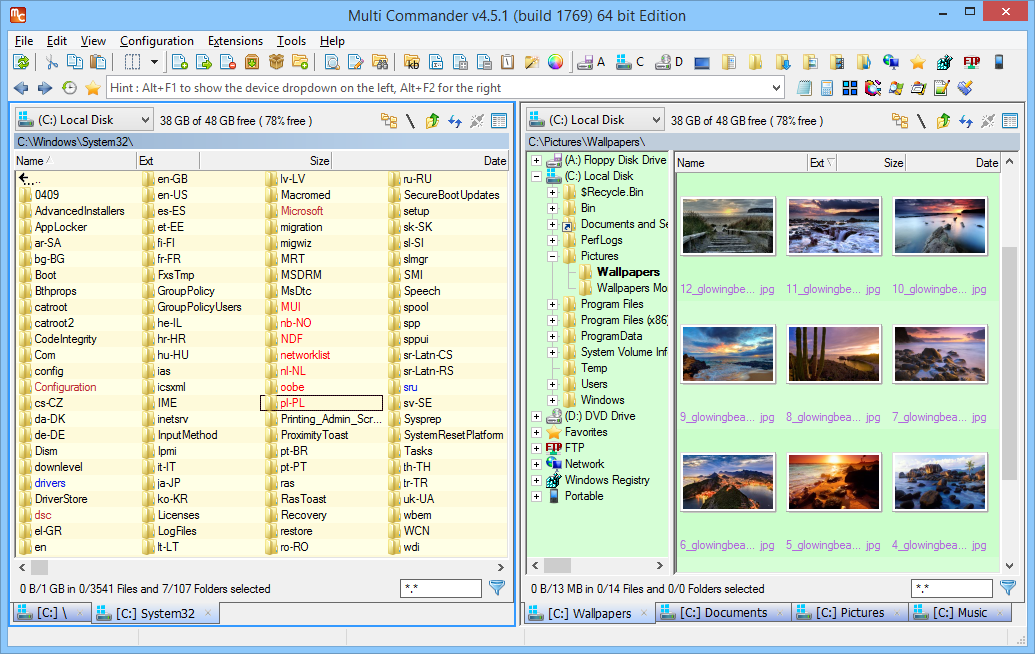Select the Favorites tree item
1035x654 pixels.
click(x=586, y=432)
